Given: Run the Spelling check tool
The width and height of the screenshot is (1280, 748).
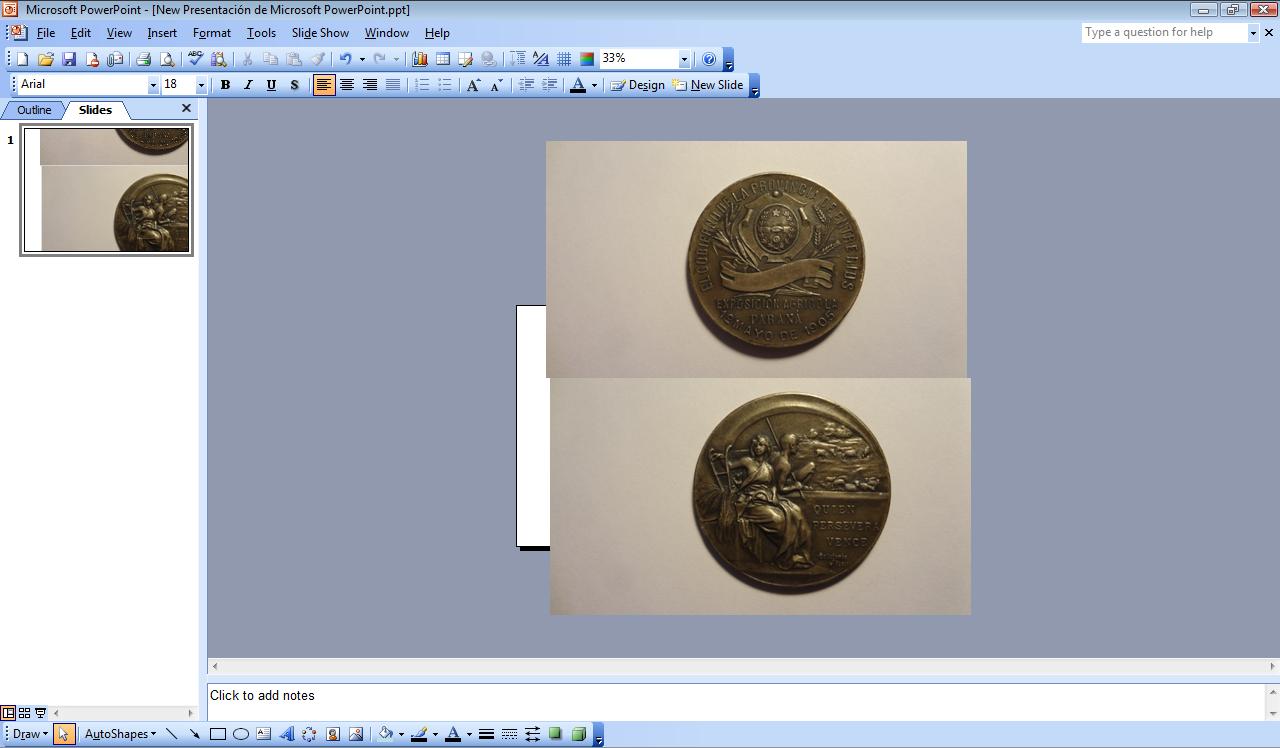Looking at the screenshot, I should pos(195,59).
